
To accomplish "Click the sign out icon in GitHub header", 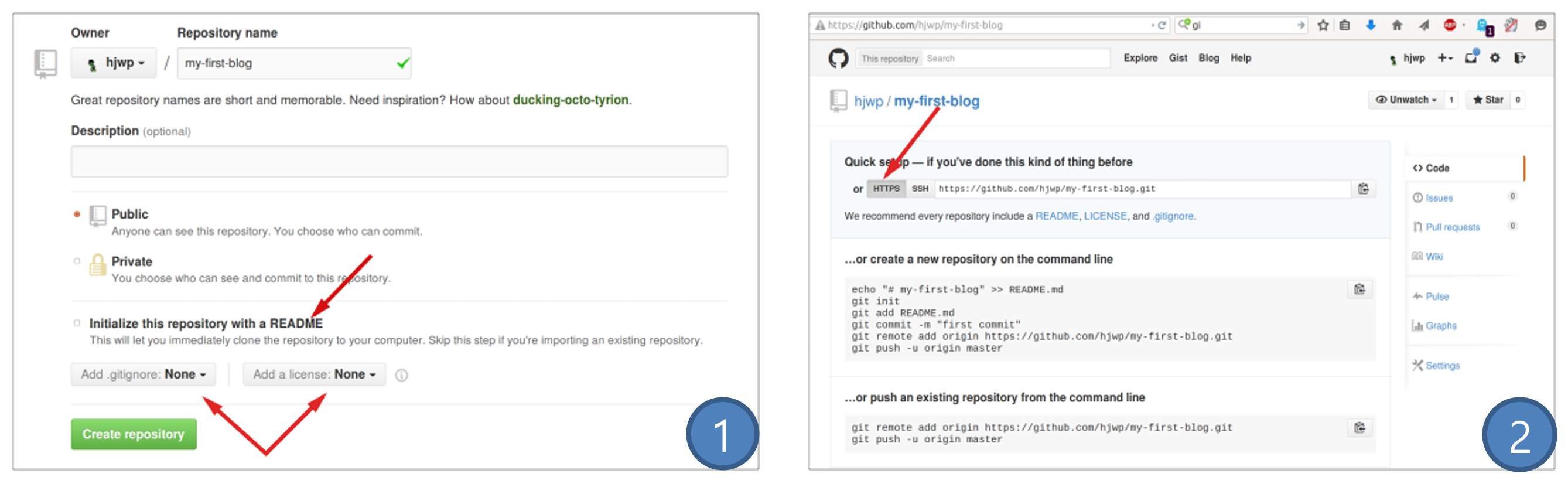I will point(1519,58).
